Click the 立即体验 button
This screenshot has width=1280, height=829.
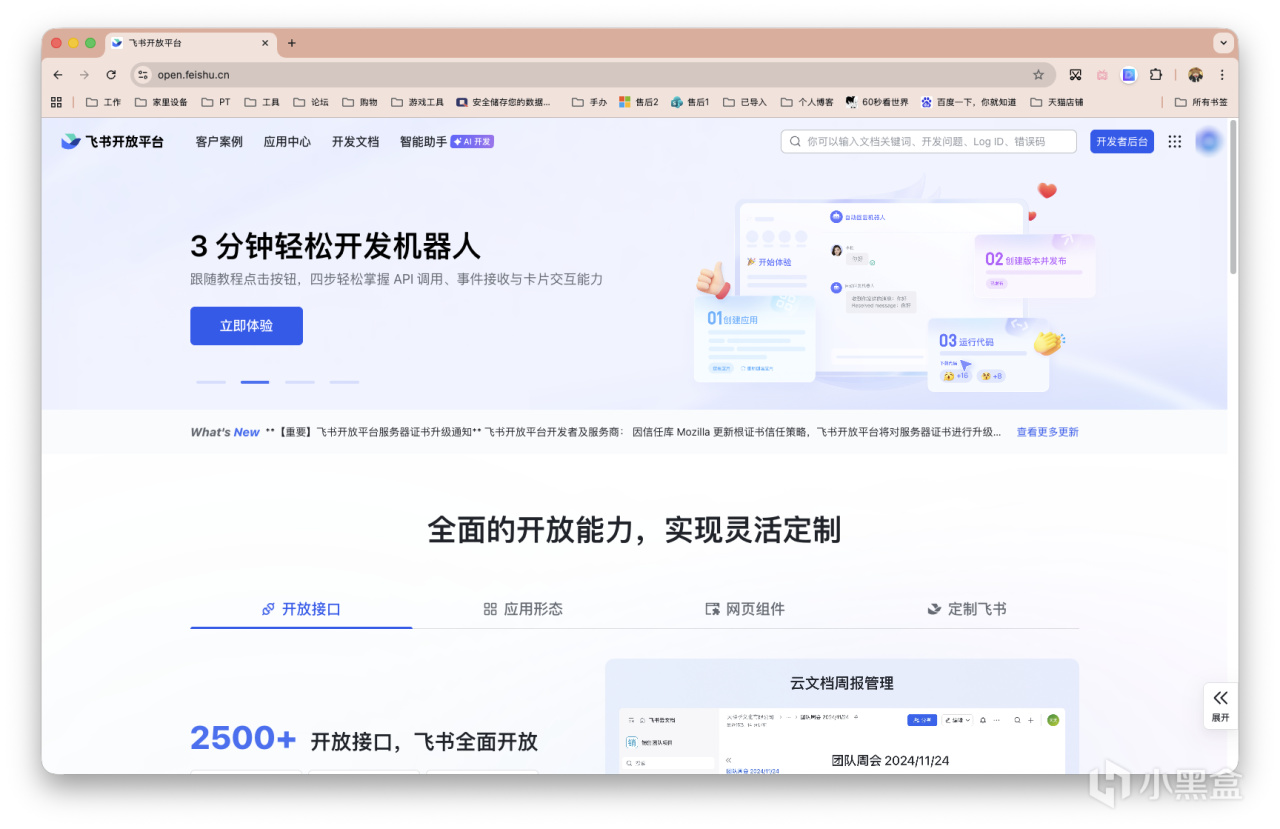[246, 326]
